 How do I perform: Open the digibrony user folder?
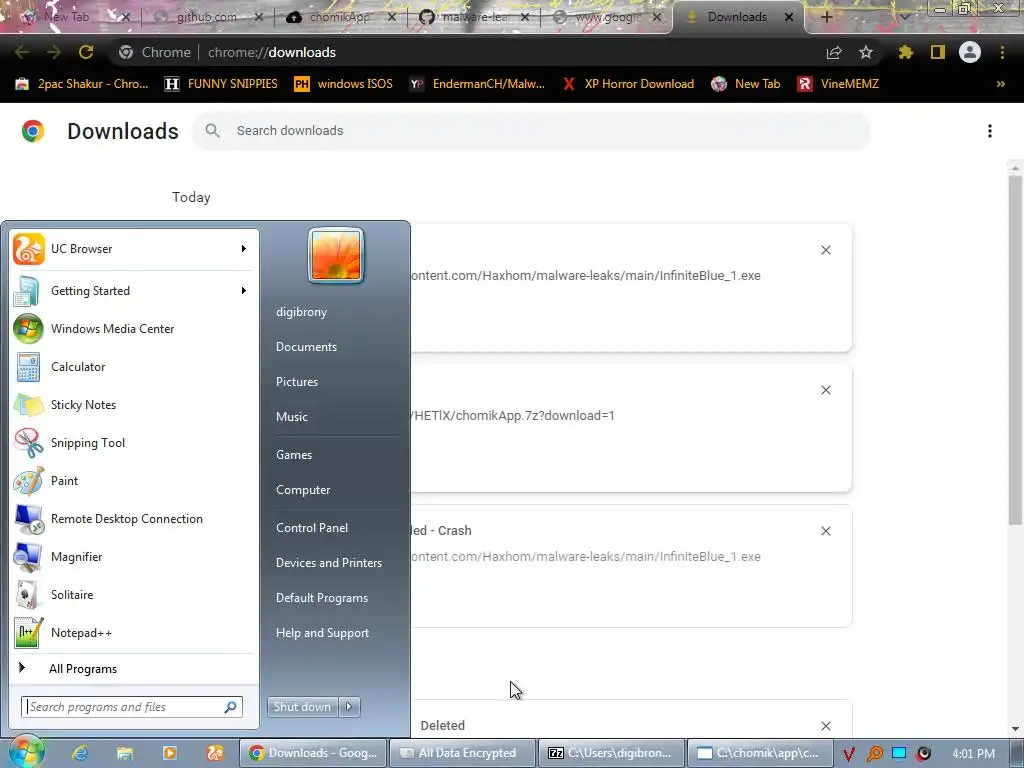(x=301, y=312)
